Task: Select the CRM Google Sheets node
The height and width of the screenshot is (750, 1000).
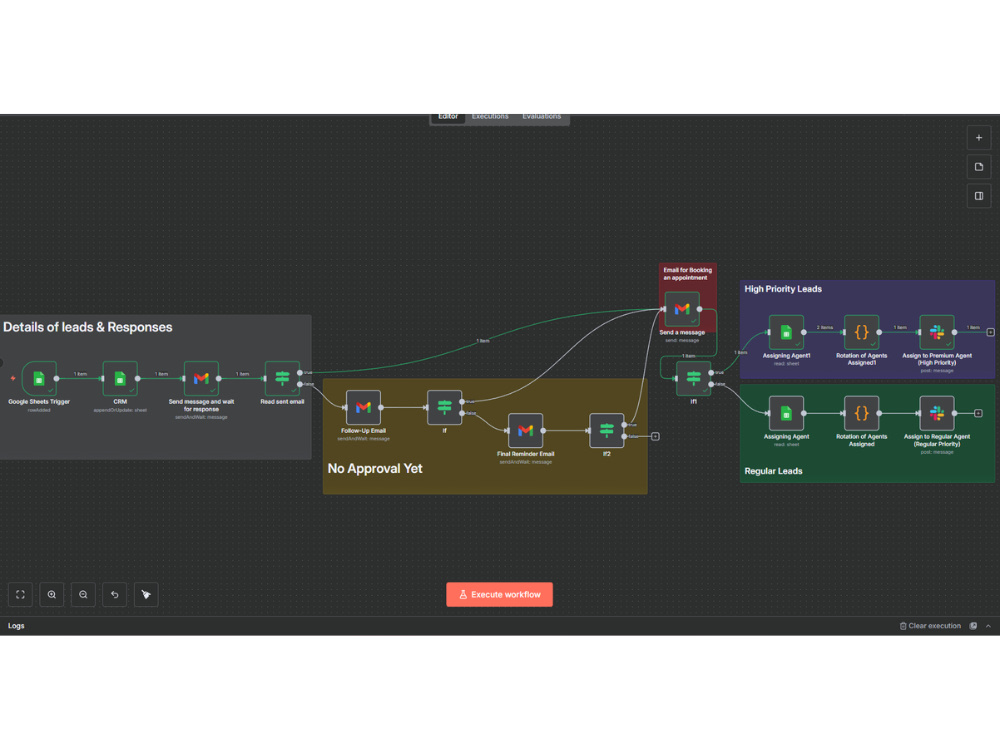Action: pos(120,378)
